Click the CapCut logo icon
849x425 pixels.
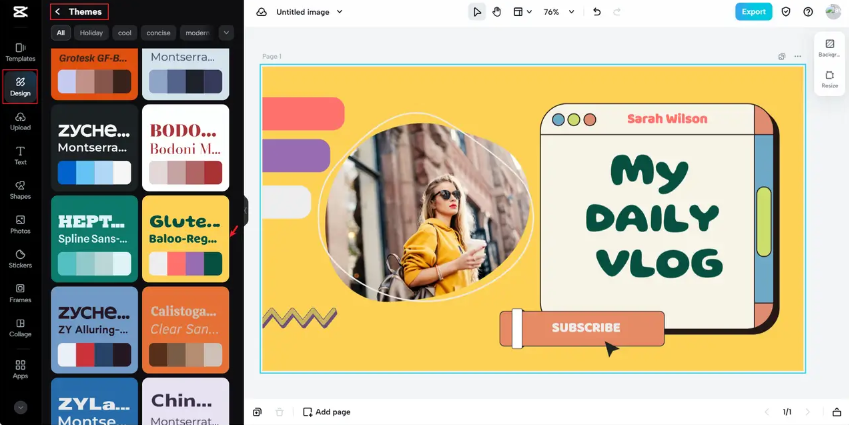[x=20, y=12]
